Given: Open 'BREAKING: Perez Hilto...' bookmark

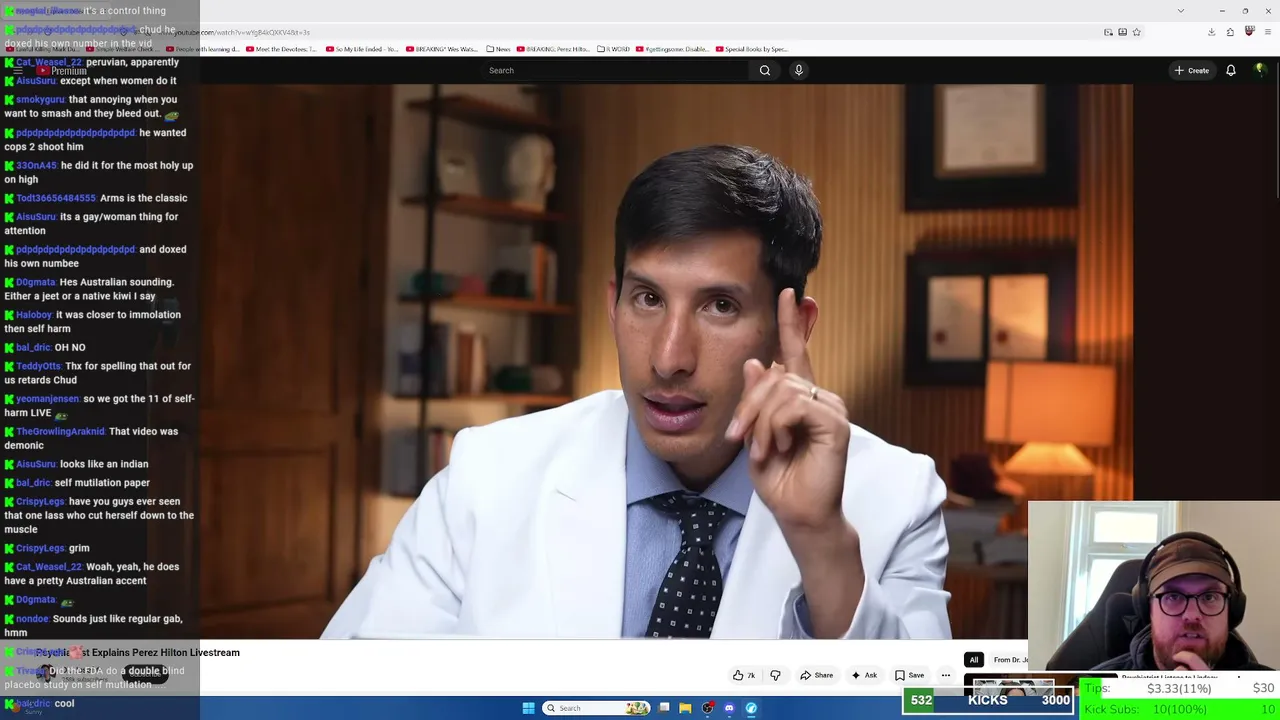Looking at the screenshot, I should (553, 49).
